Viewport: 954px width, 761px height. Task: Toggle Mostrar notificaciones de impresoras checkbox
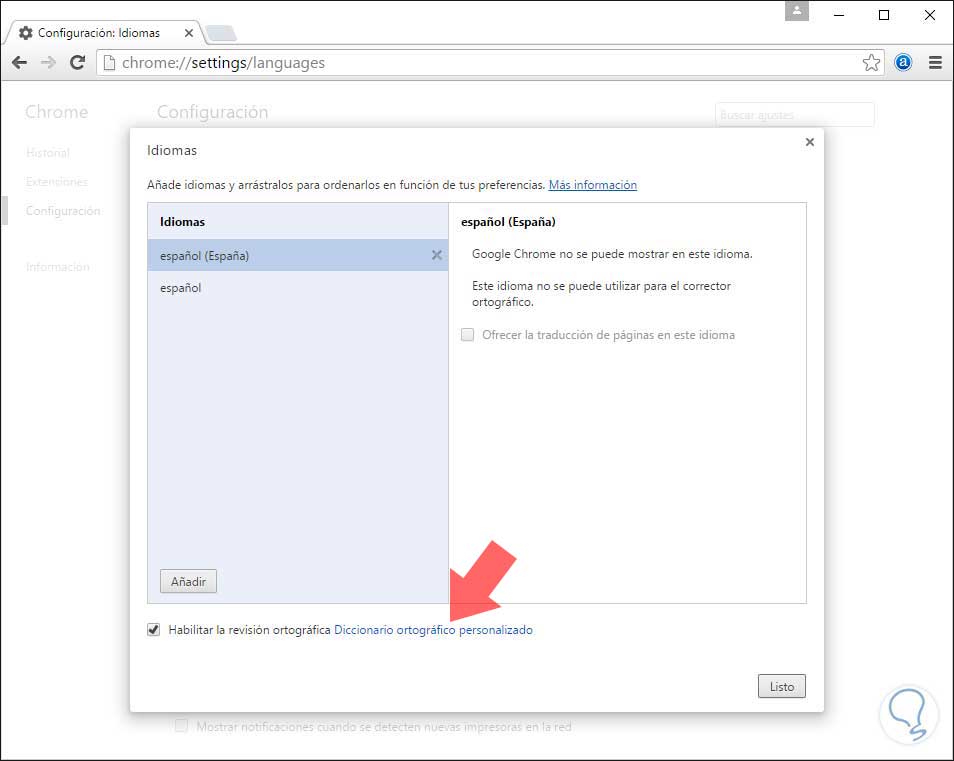(x=181, y=726)
